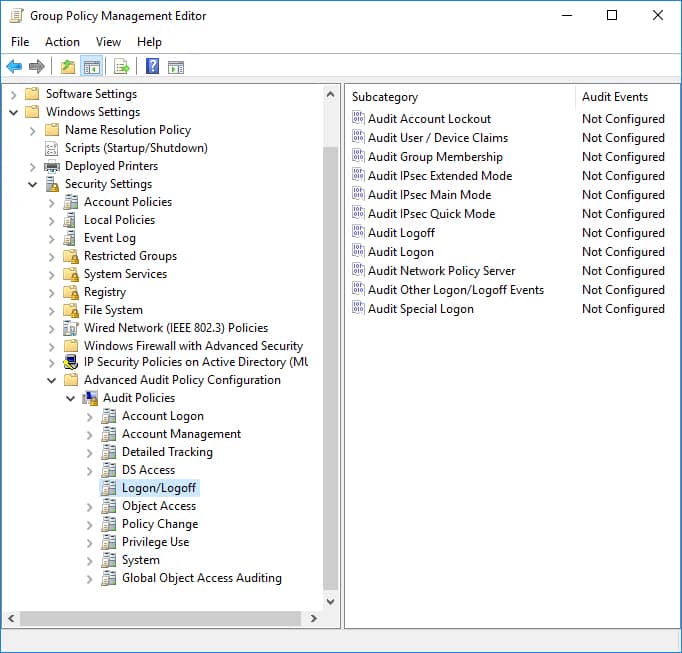Expand the Name Resolution Policy node
Viewport: 682px width, 653px height.
coord(33,131)
